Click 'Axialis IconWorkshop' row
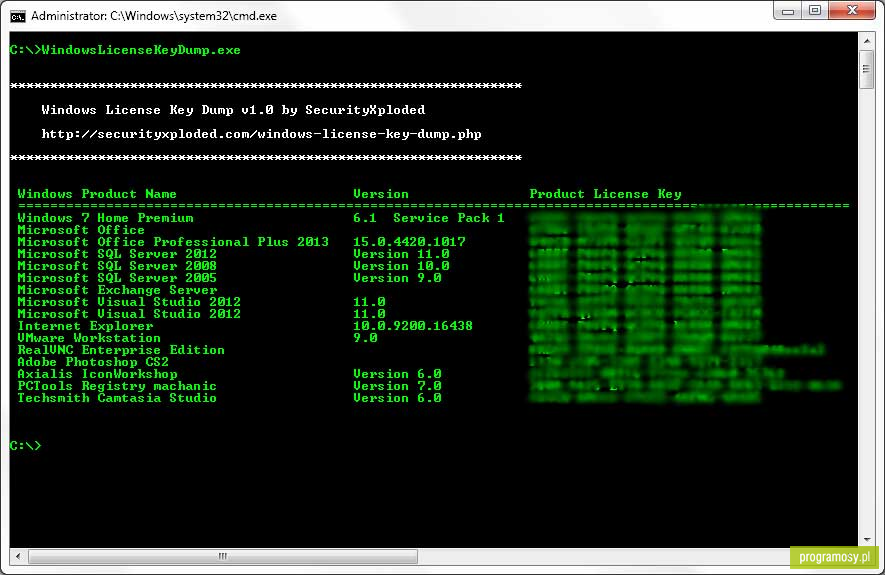Screen dimensions: 885x575 click(x=97, y=374)
